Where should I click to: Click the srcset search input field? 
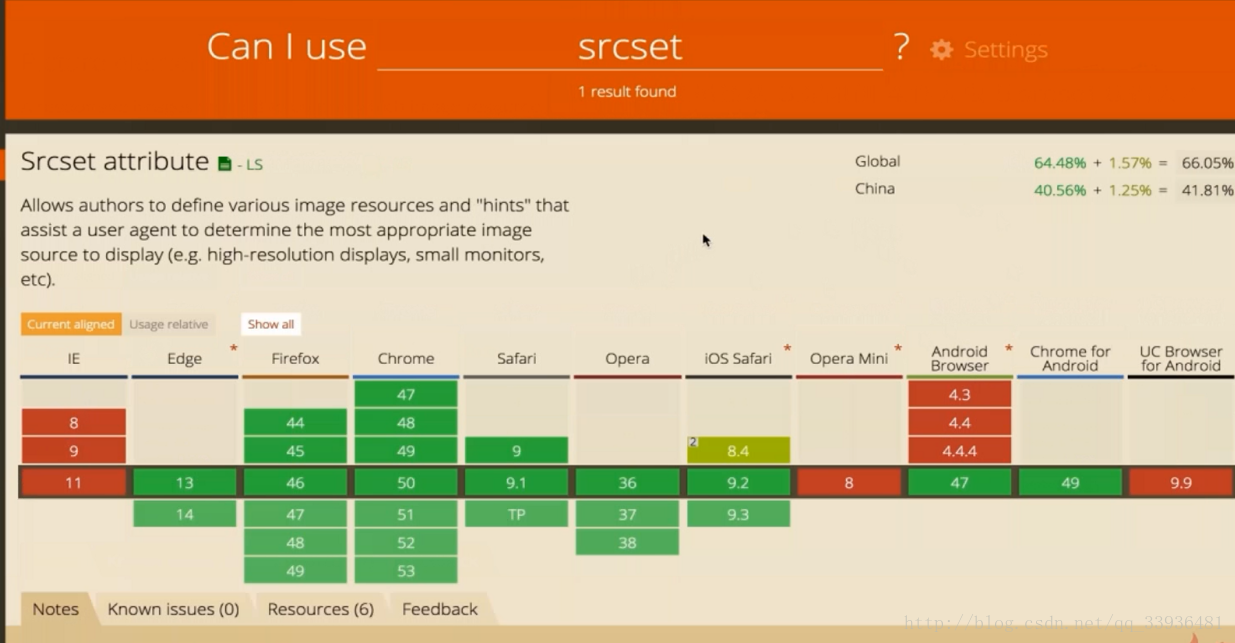point(630,47)
